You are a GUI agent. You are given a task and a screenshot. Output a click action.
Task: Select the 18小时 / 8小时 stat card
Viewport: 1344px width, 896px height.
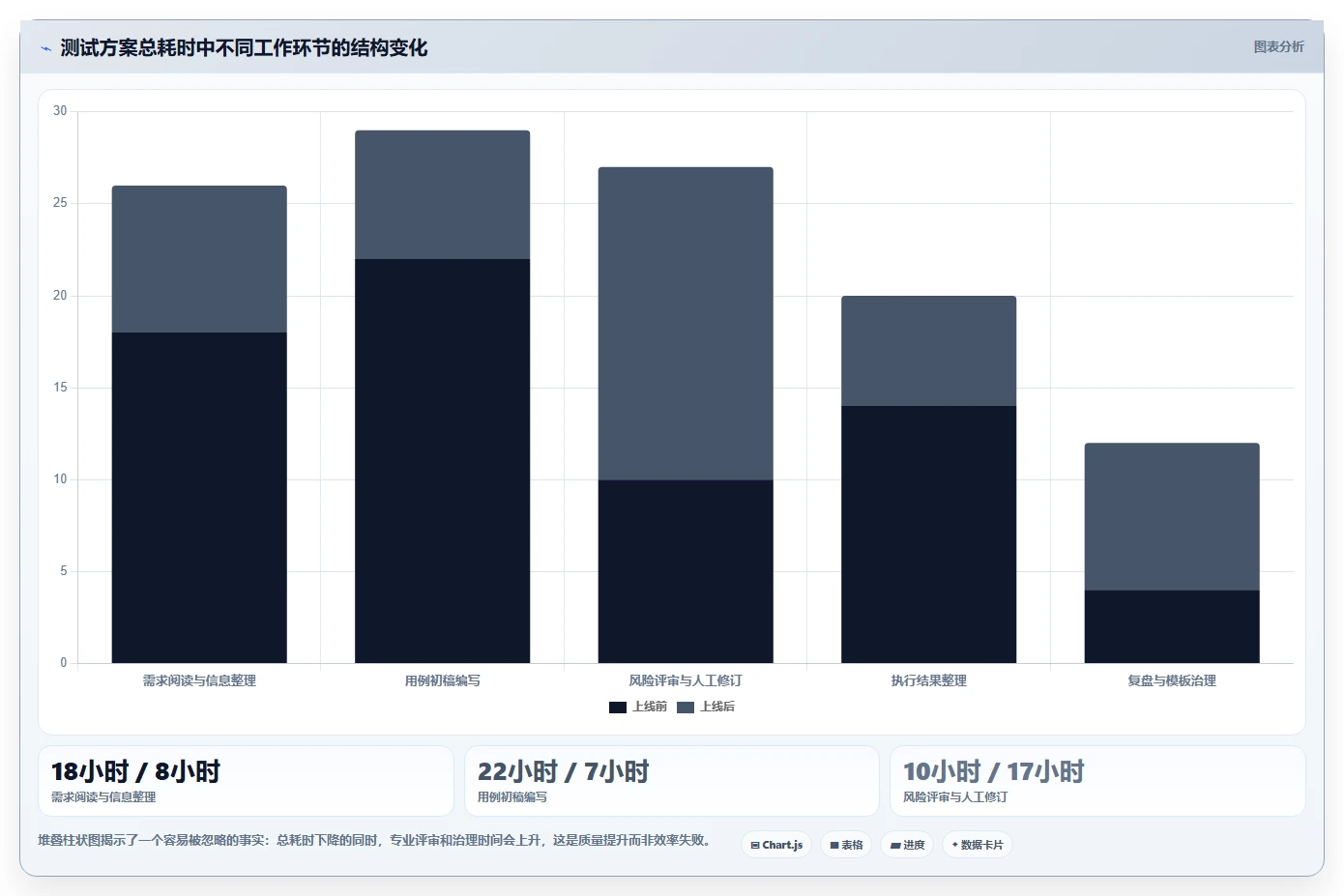(246, 781)
